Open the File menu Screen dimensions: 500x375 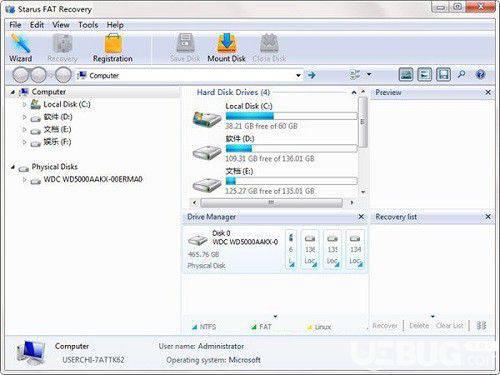pos(15,25)
